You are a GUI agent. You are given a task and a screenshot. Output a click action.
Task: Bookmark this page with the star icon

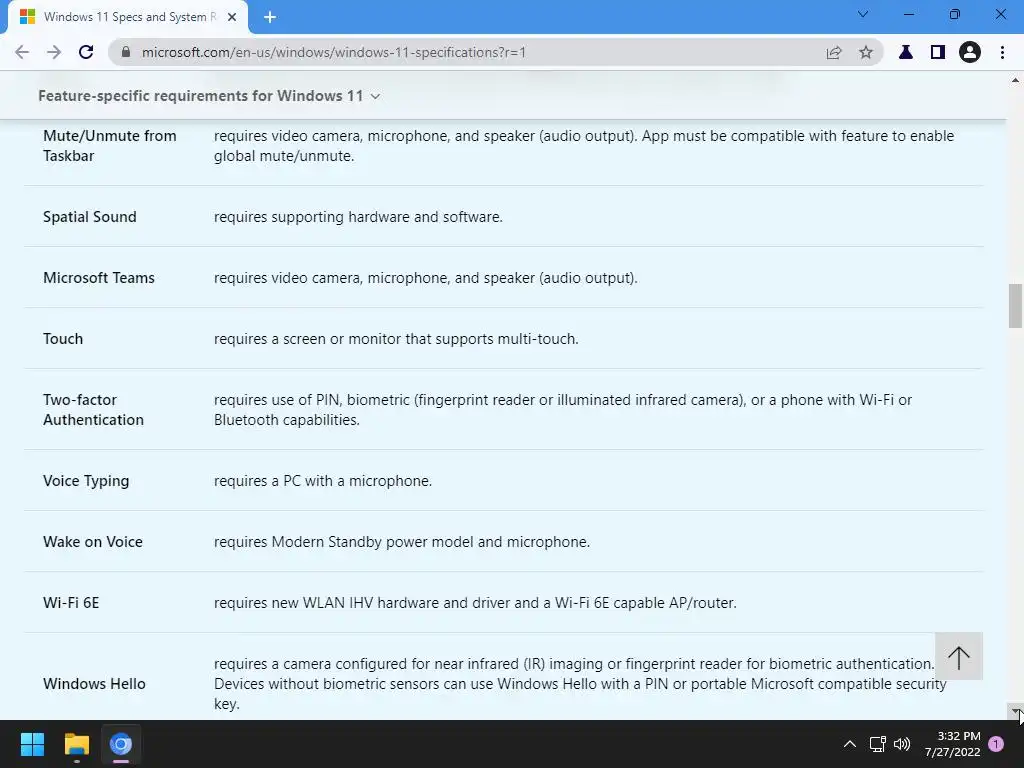coord(866,52)
